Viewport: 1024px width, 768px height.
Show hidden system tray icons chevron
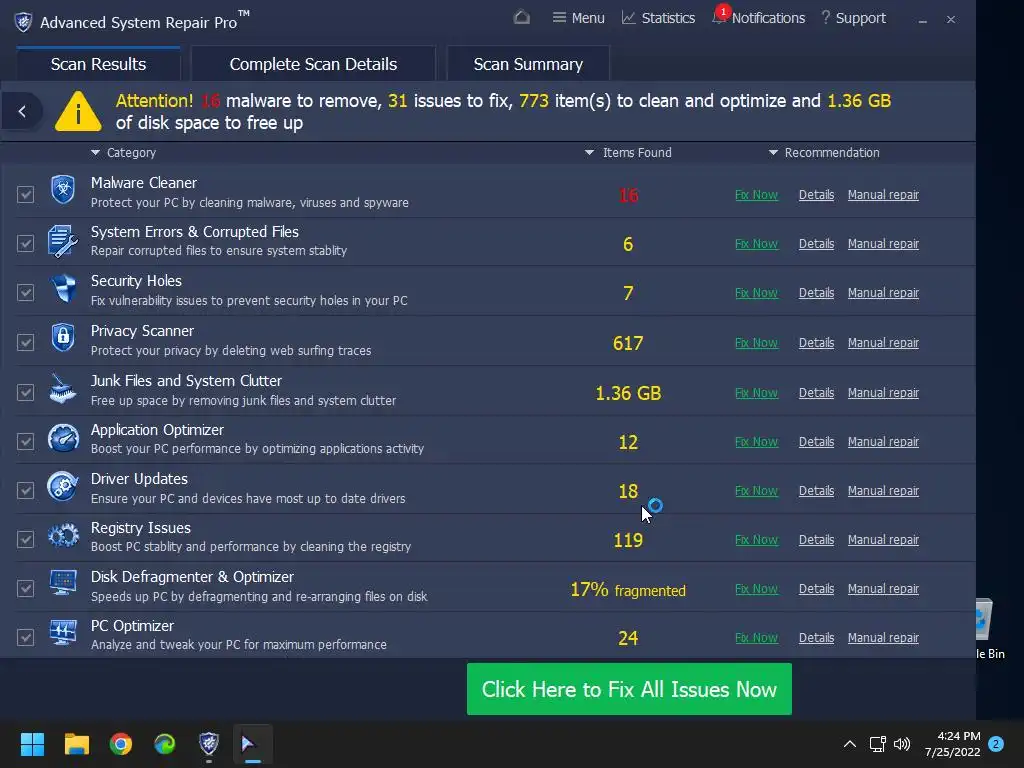click(850, 744)
